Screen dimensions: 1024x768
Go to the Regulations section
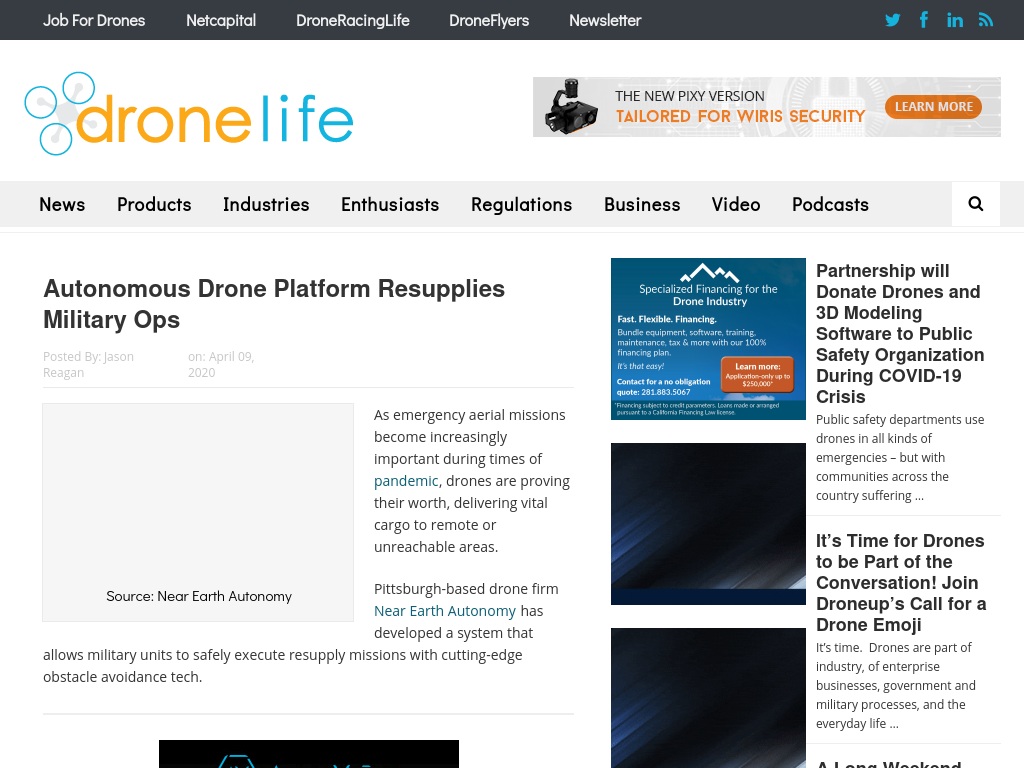click(521, 204)
